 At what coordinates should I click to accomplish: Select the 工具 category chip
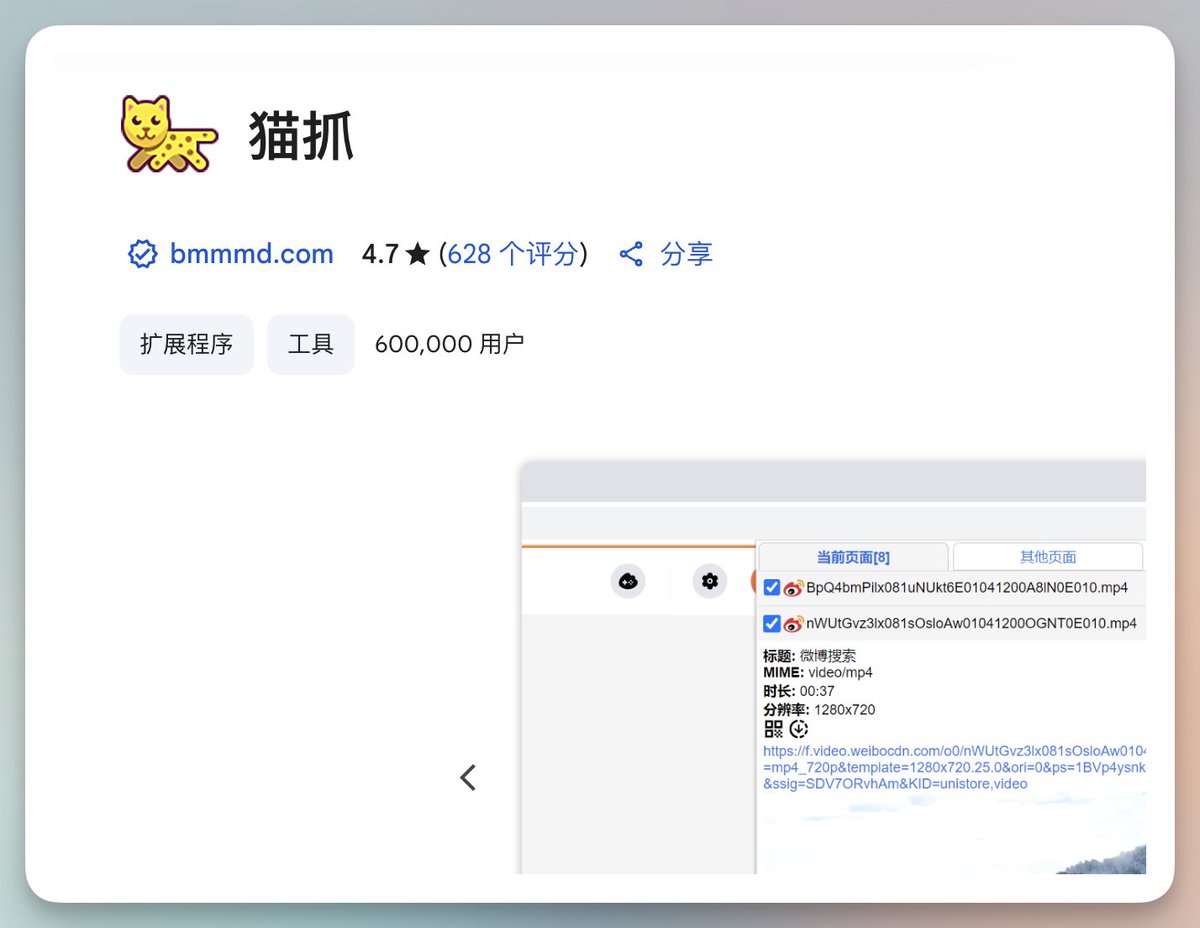311,344
